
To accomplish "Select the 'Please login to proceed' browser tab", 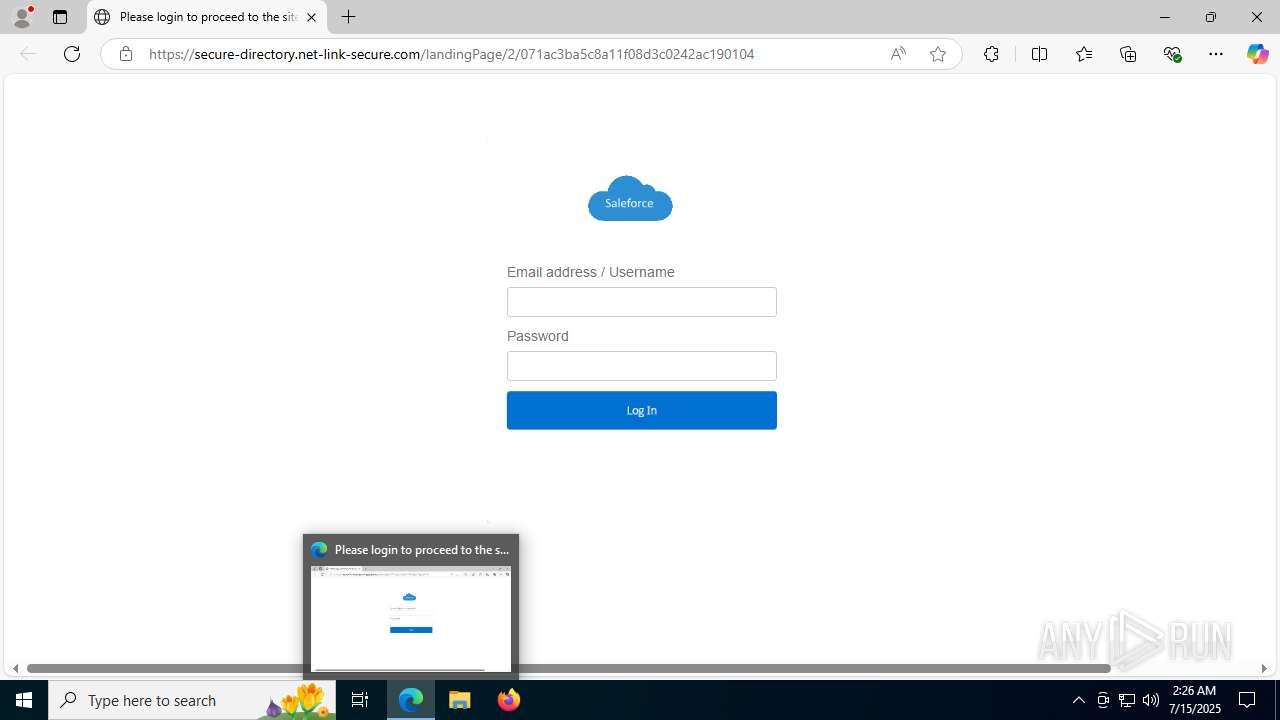I will tap(207, 17).
